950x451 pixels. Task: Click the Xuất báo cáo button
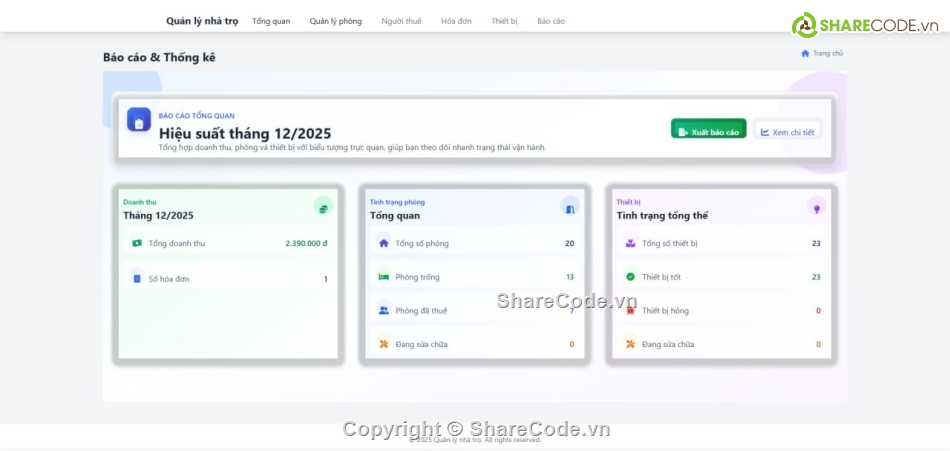pyautogui.click(x=708, y=129)
